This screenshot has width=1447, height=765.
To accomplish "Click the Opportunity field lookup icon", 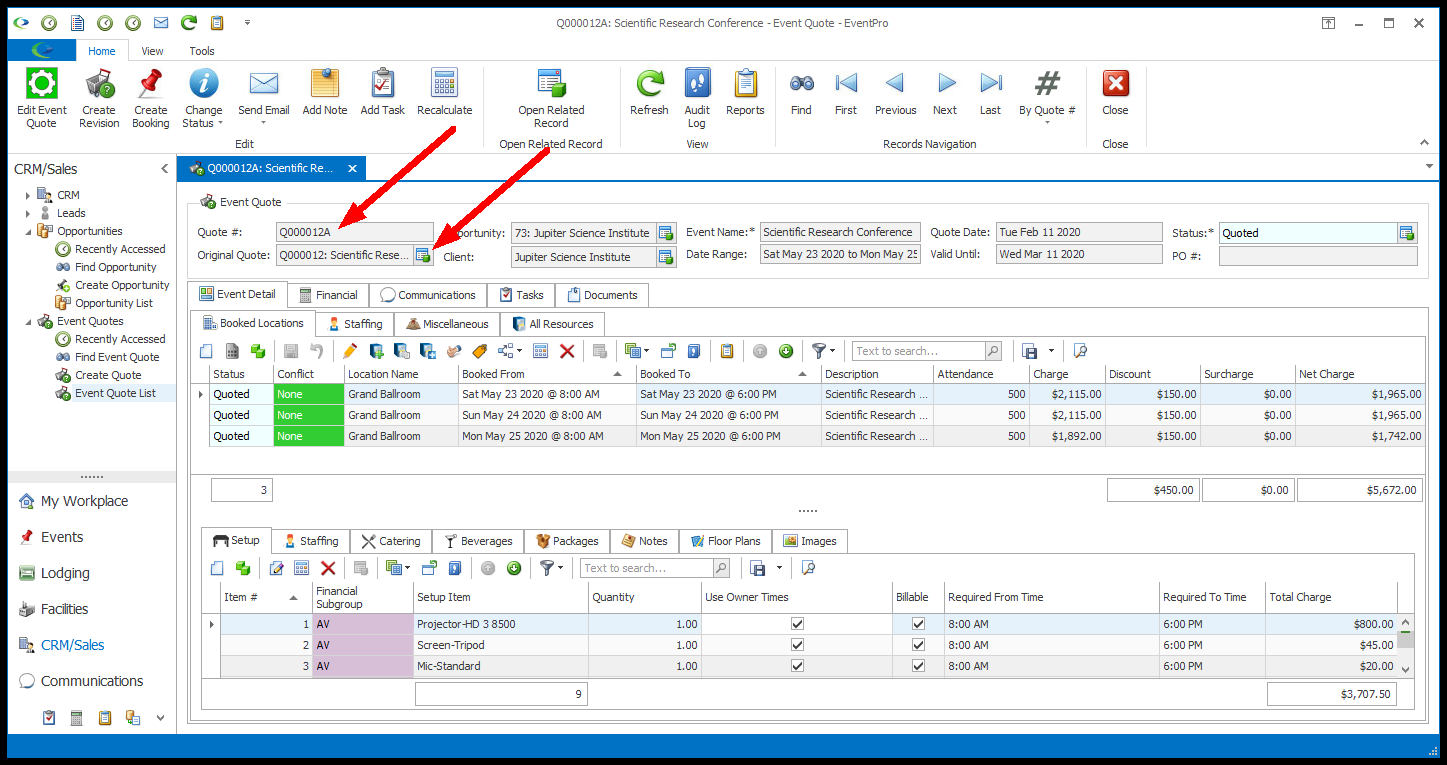I will click(x=666, y=233).
